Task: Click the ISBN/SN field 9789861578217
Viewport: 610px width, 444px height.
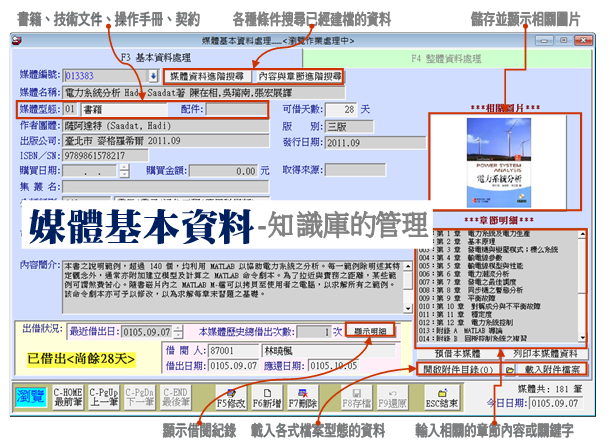Action: point(105,156)
